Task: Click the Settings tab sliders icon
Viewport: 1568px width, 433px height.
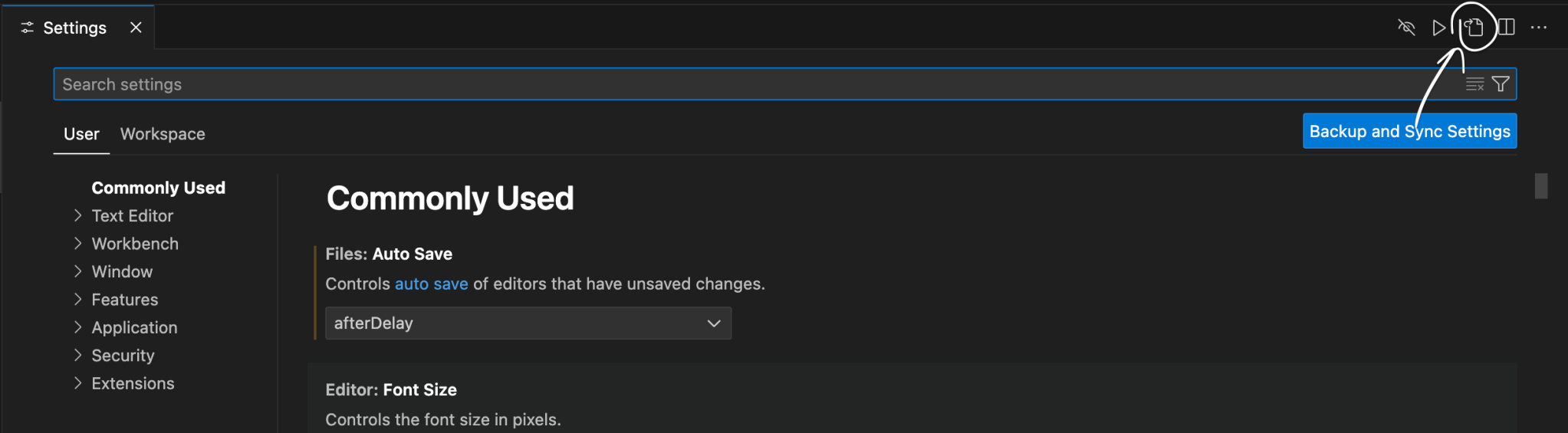Action: pyautogui.click(x=28, y=28)
